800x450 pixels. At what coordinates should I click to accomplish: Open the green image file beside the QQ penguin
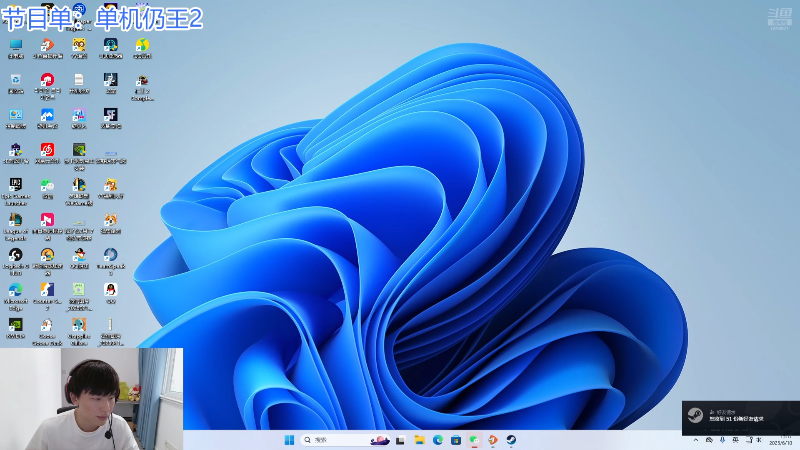[x=79, y=296]
